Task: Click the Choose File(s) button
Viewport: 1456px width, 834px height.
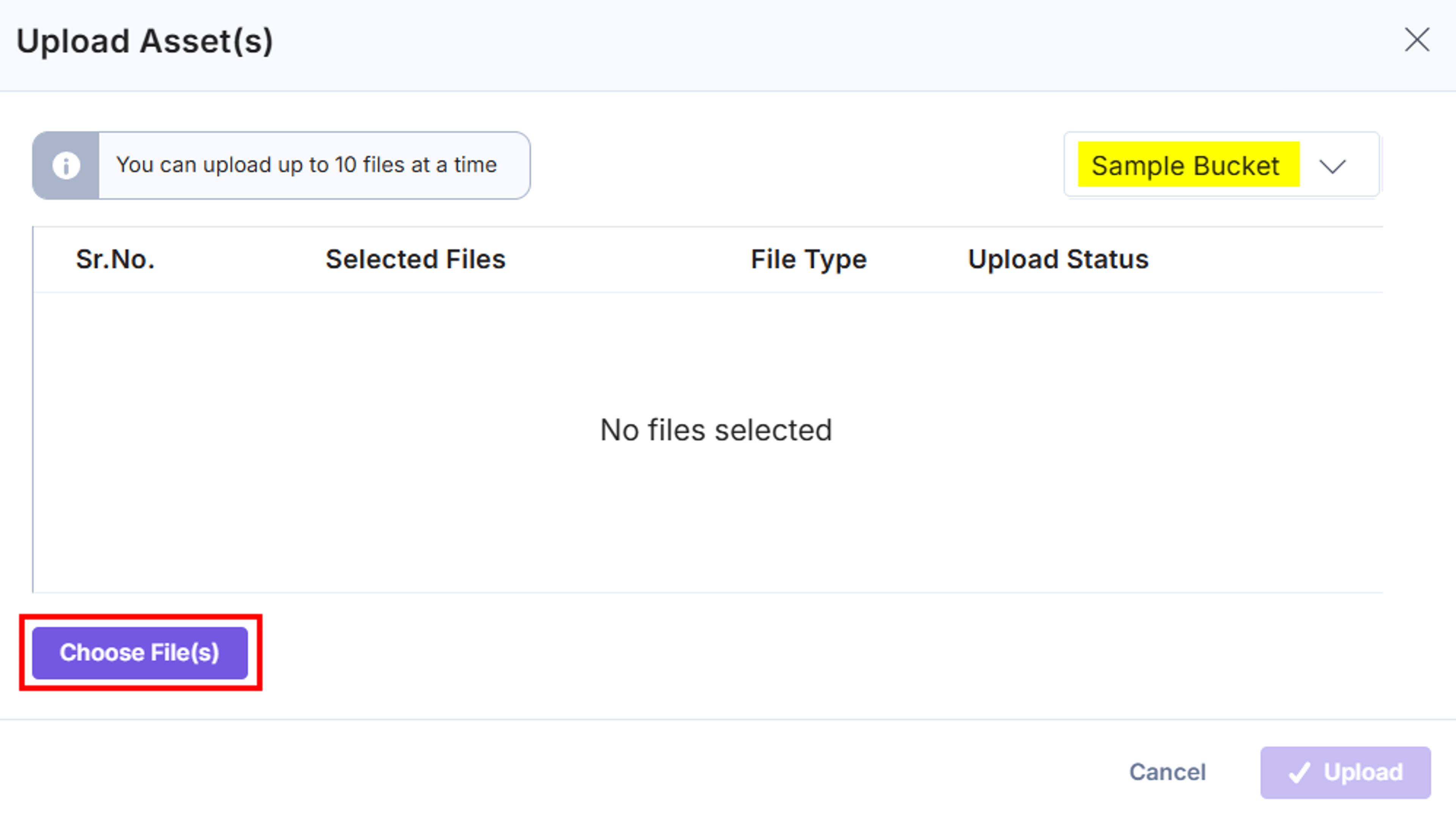Action: click(x=140, y=653)
